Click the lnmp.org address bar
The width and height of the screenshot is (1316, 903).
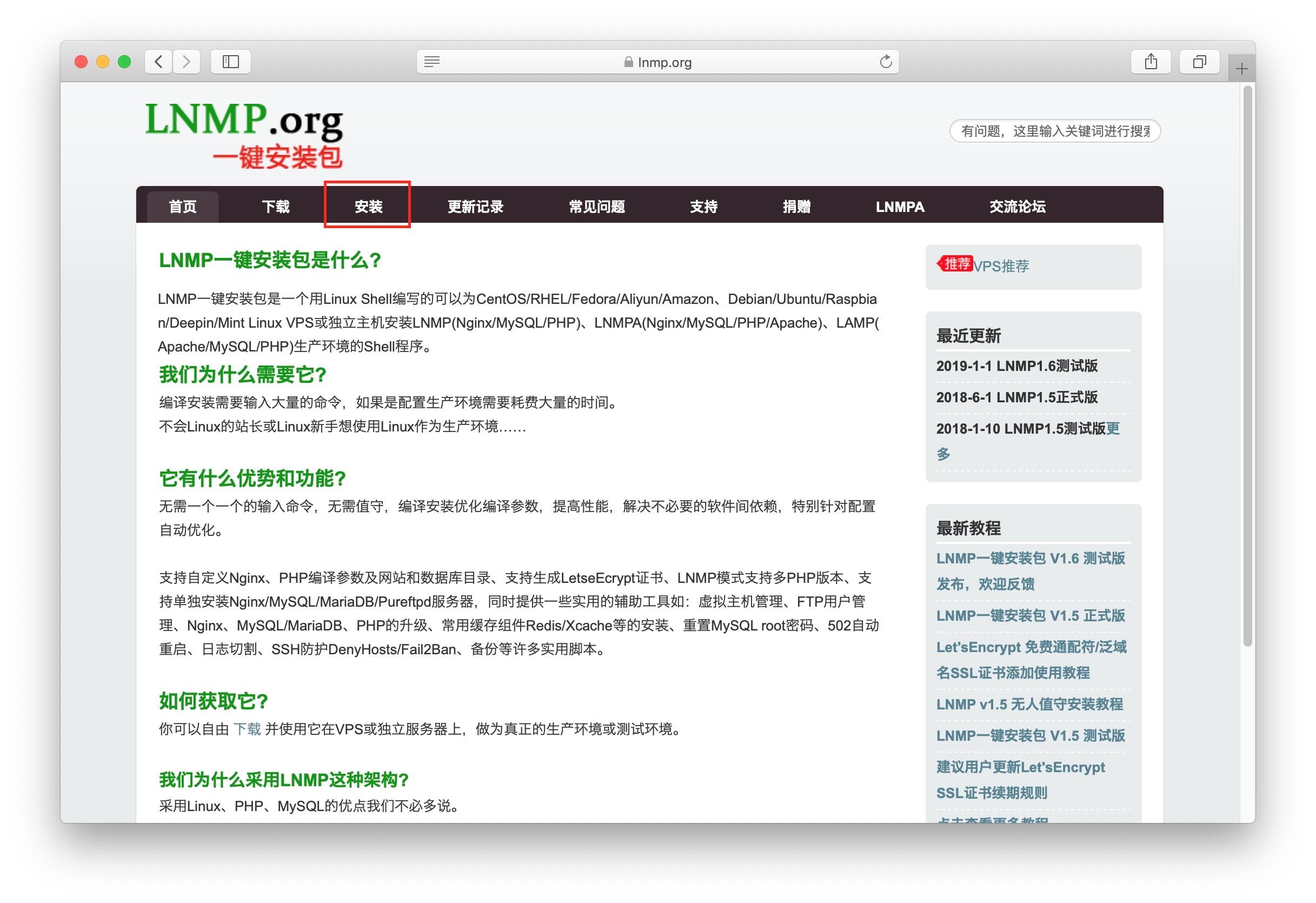(x=657, y=62)
